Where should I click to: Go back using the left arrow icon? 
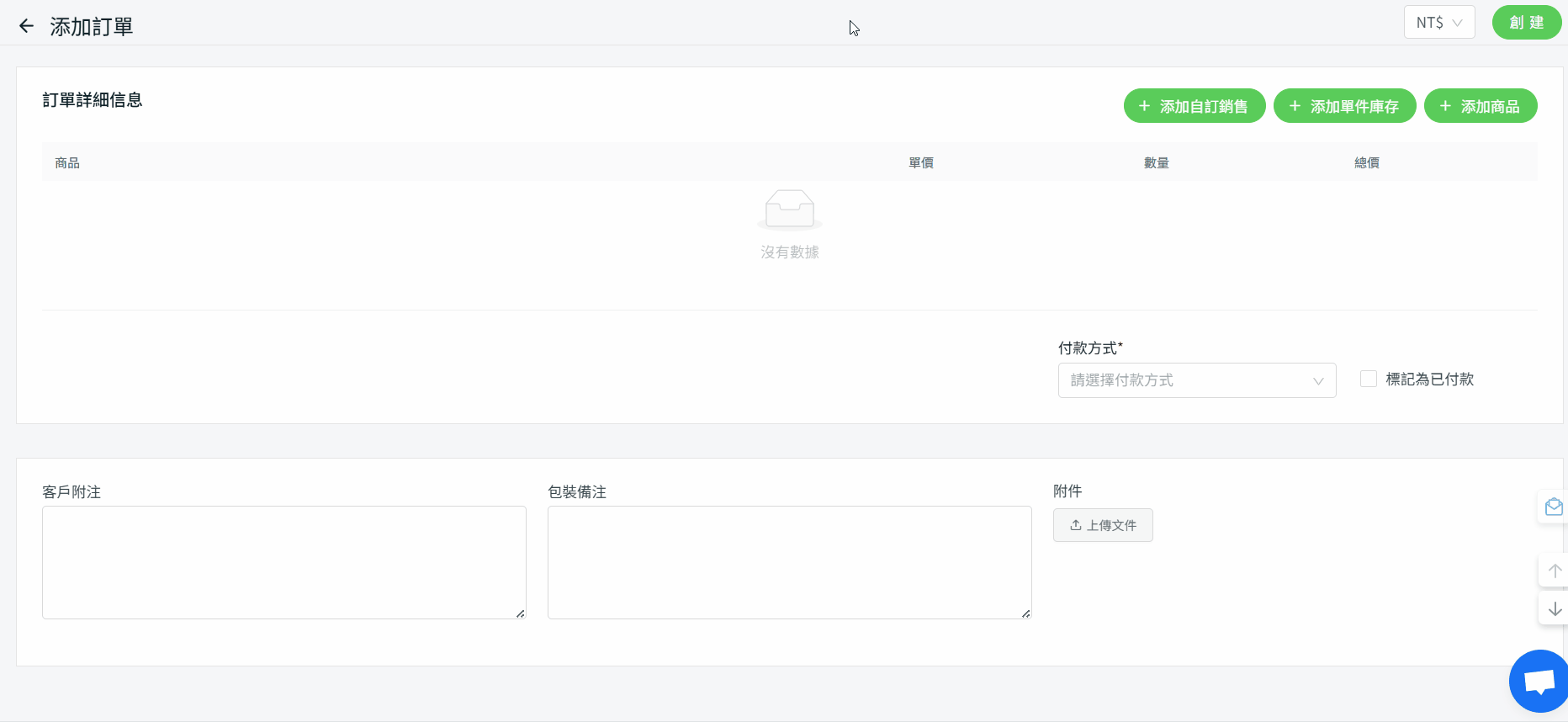pos(26,26)
